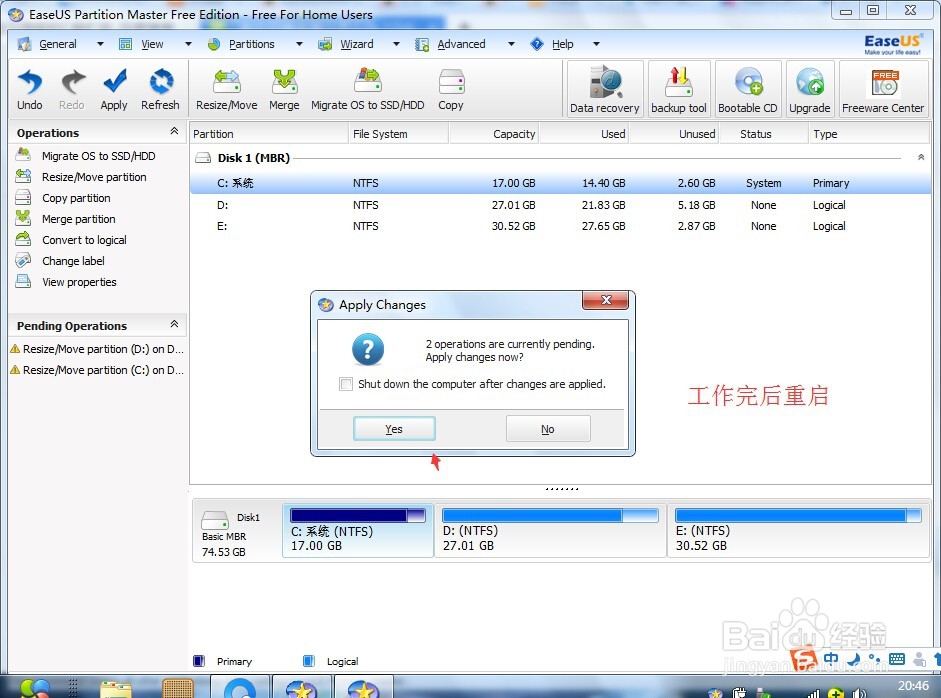Screen dimensions: 941x698
Task: Open the Help menu
Action: coord(562,44)
